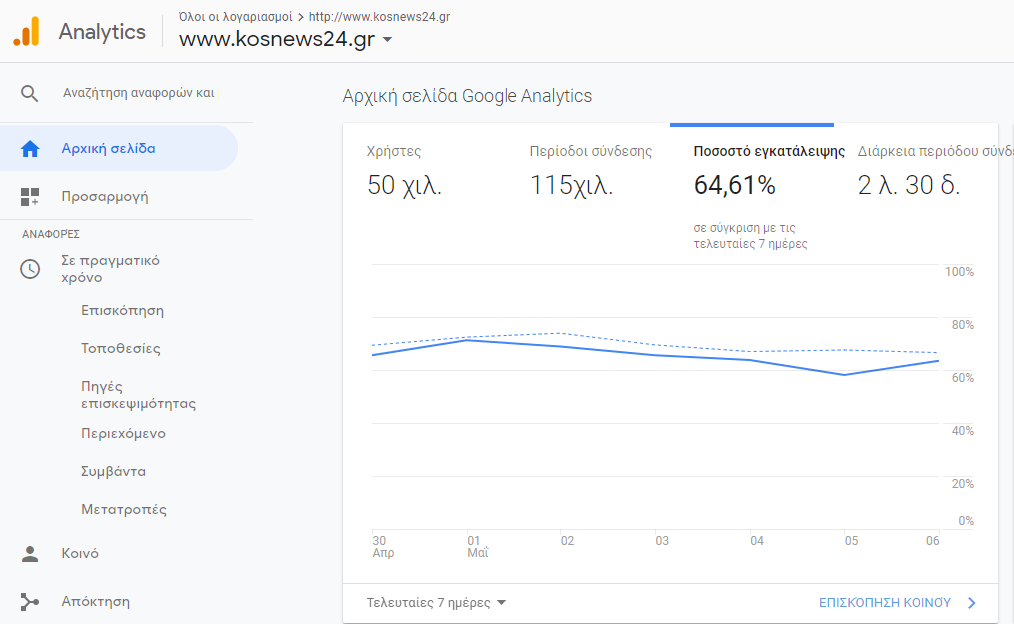Image resolution: width=1014 pixels, height=624 pixels.
Task: Click the Analytics product name
Action: (102, 32)
